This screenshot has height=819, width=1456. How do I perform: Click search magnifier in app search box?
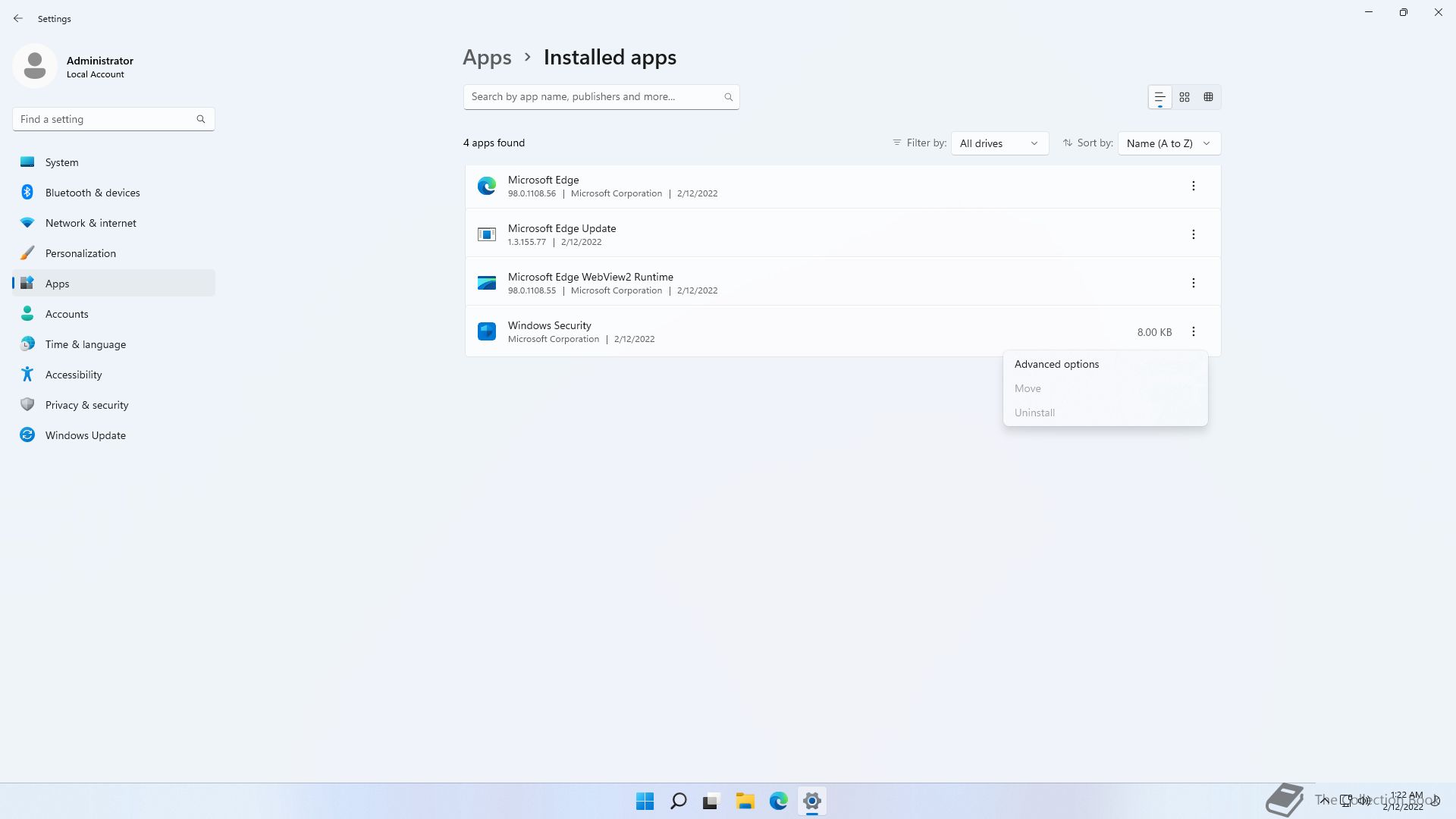click(x=728, y=97)
